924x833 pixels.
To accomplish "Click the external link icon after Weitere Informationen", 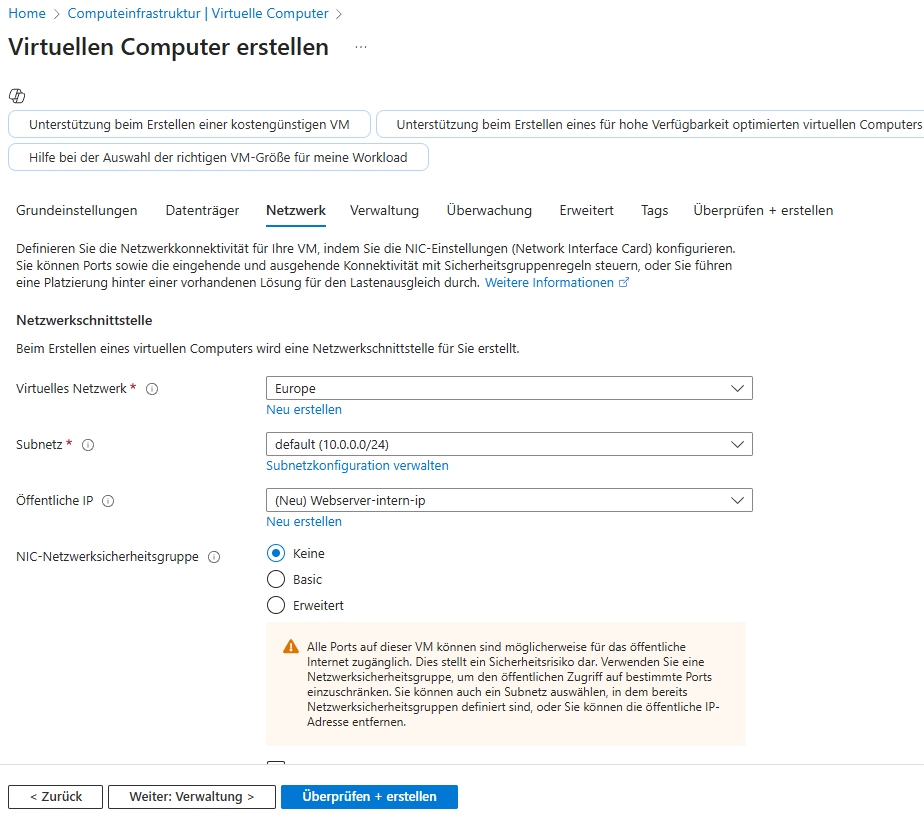I will pos(625,283).
